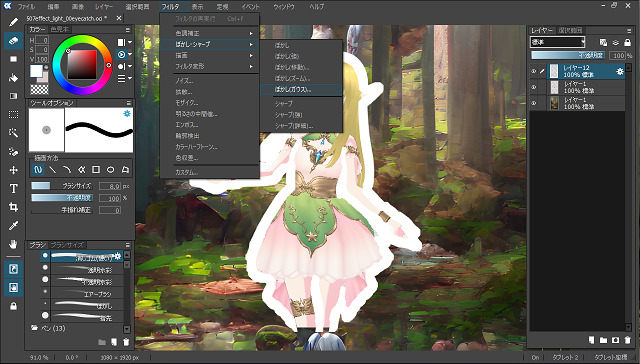Select the Crop tool
The image size is (640, 364).
13,207
